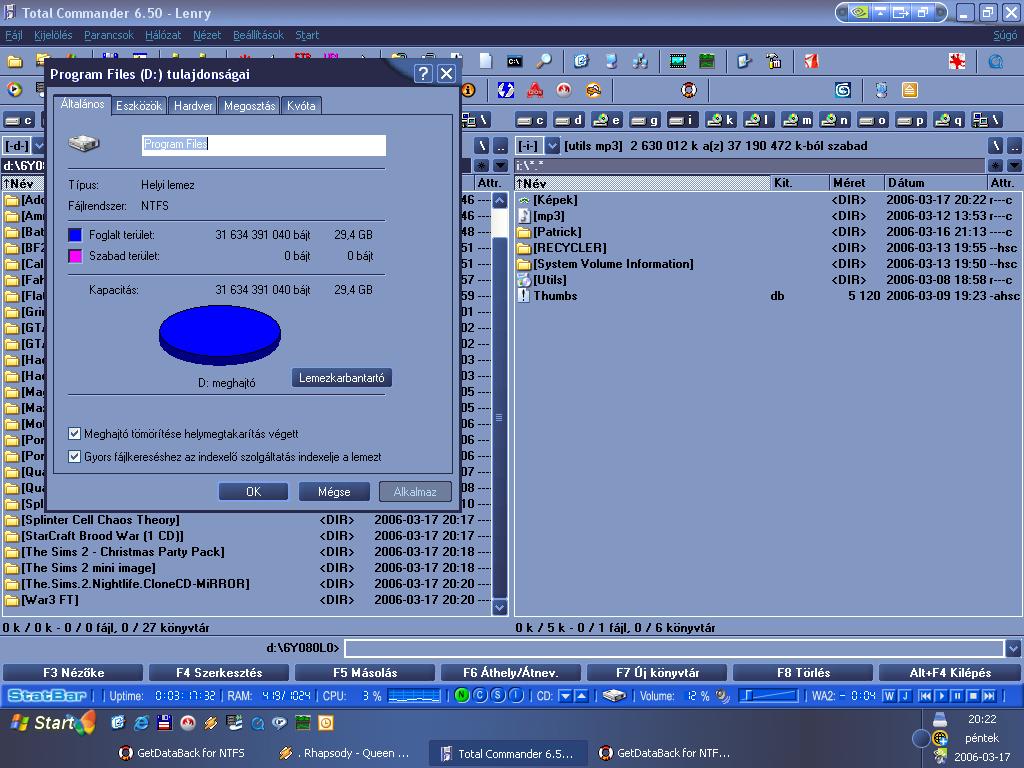Click the Internet Explorer quick launch icon
The height and width of the screenshot is (768, 1024).
click(x=141, y=723)
